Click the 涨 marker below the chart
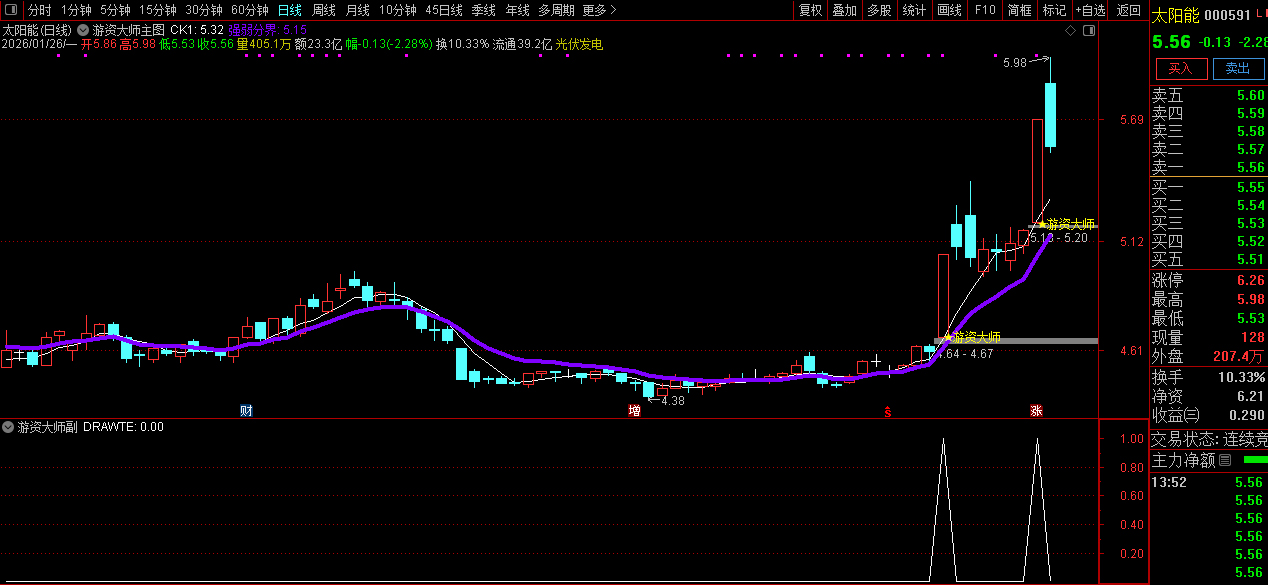 [x=1037, y=411]
